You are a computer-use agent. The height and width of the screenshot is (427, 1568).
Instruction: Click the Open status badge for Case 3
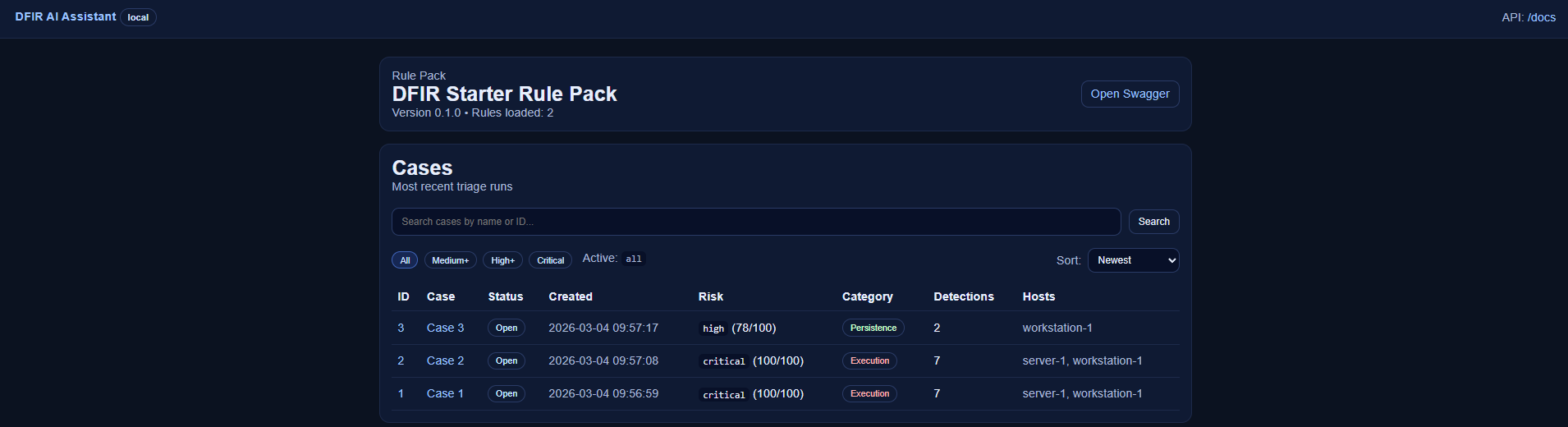coord(507,328)
